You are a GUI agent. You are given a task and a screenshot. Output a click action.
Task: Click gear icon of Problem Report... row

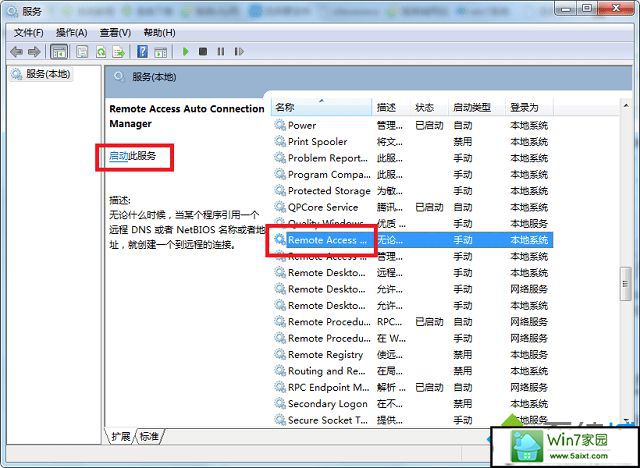point(280,157)
